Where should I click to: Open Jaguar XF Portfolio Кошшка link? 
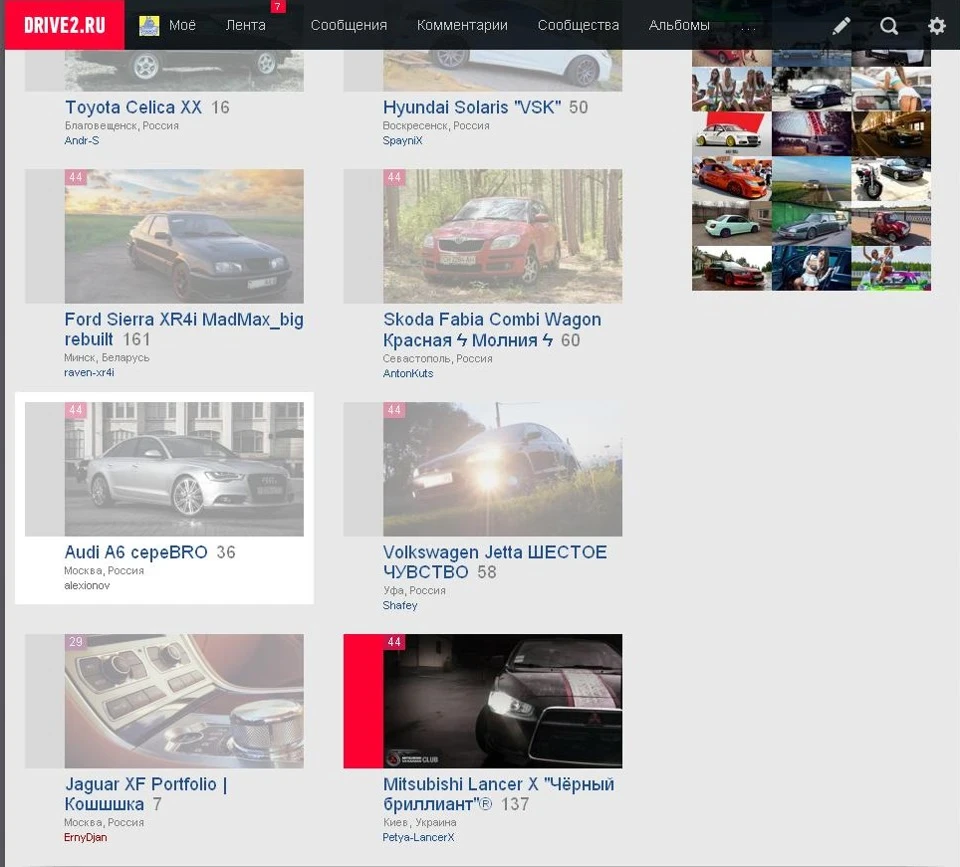pos(146,794)
